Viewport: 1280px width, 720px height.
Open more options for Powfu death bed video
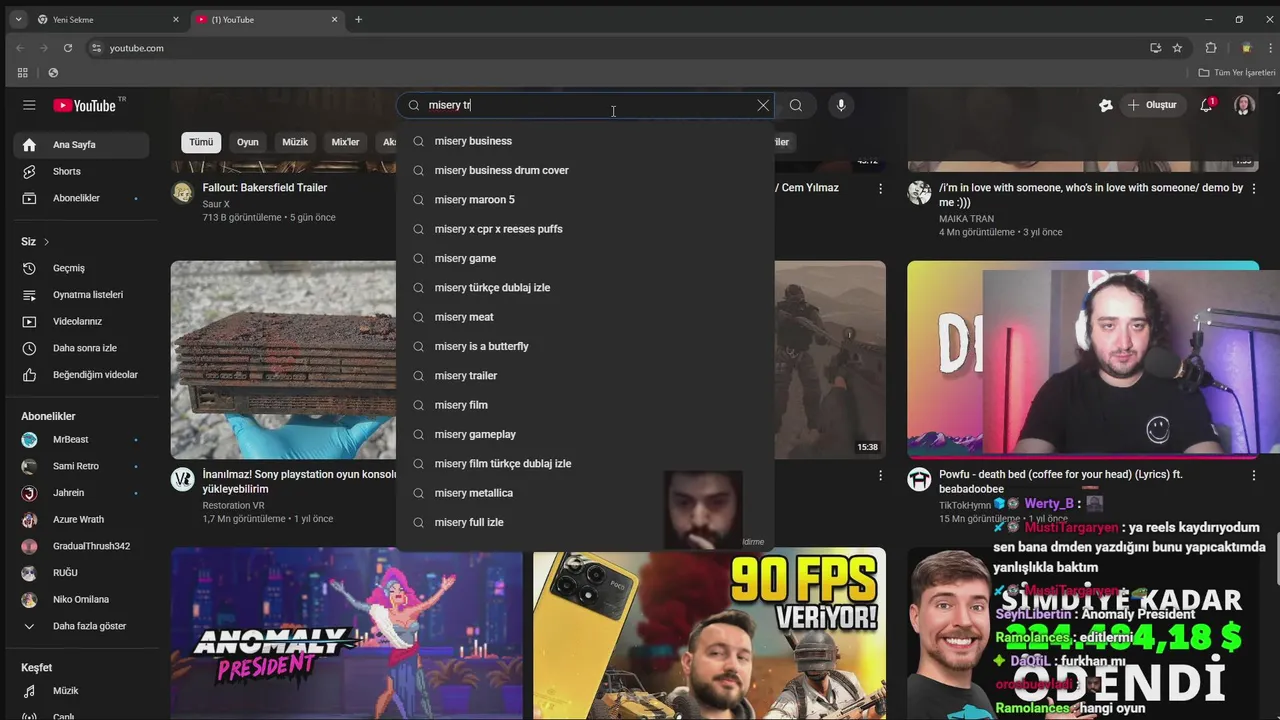(x=1254, y=475)
